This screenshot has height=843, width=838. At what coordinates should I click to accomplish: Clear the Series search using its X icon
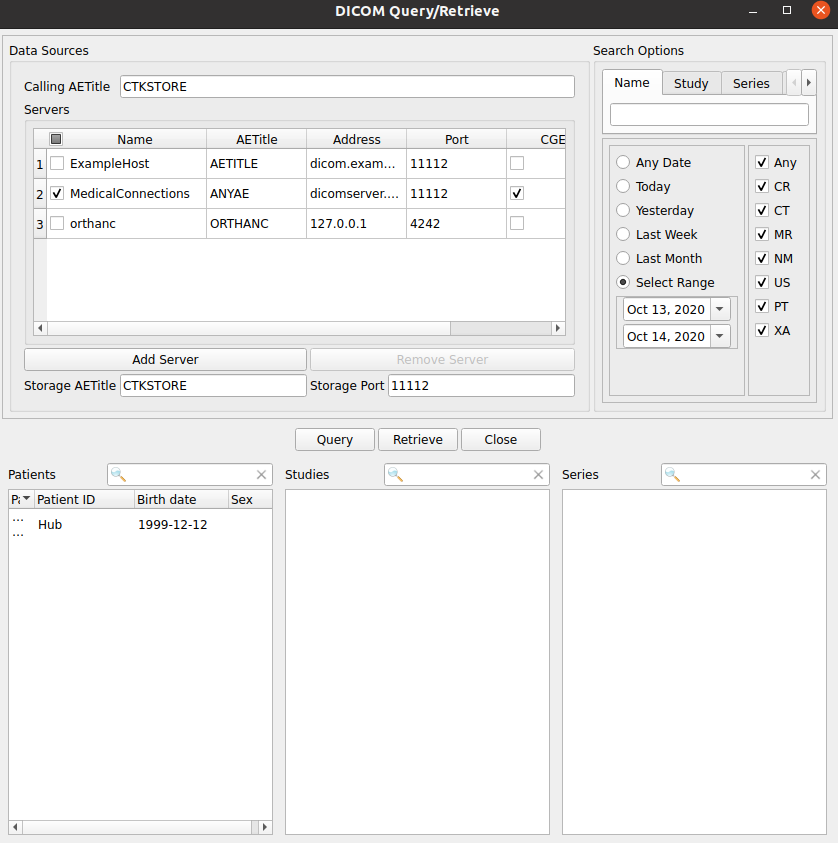tap(815, 474)
